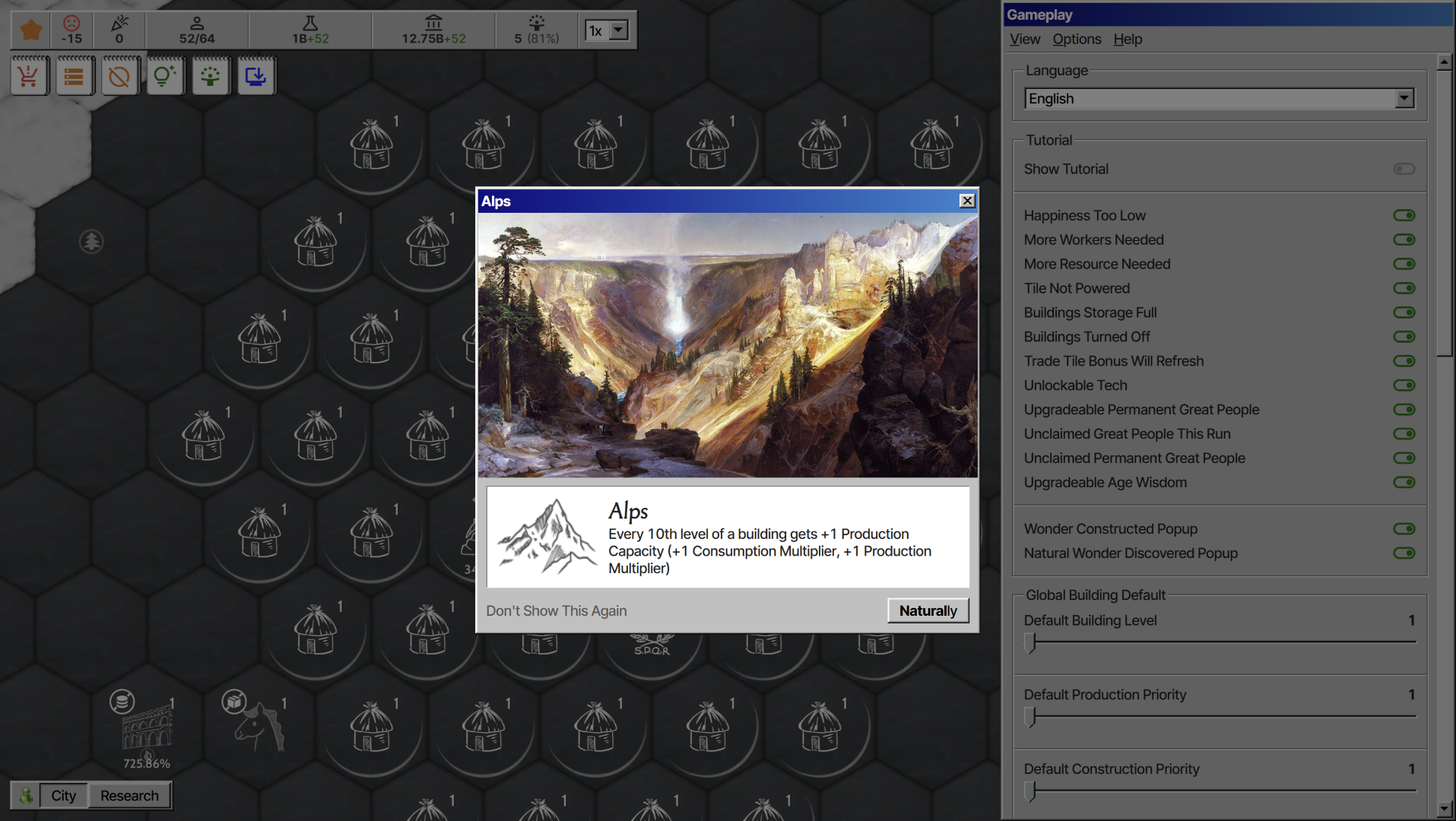
Task: Click the Gameplay panel scroll-up arrow
Action: (x=1445, y=63)
